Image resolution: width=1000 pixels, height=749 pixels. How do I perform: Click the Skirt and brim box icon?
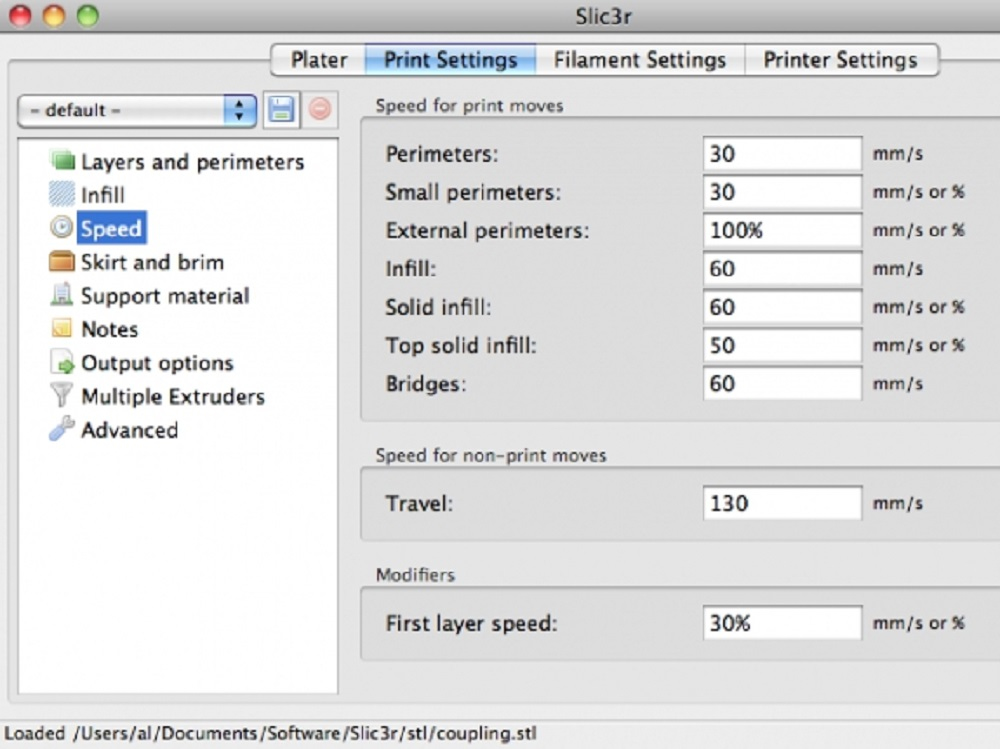62,262
